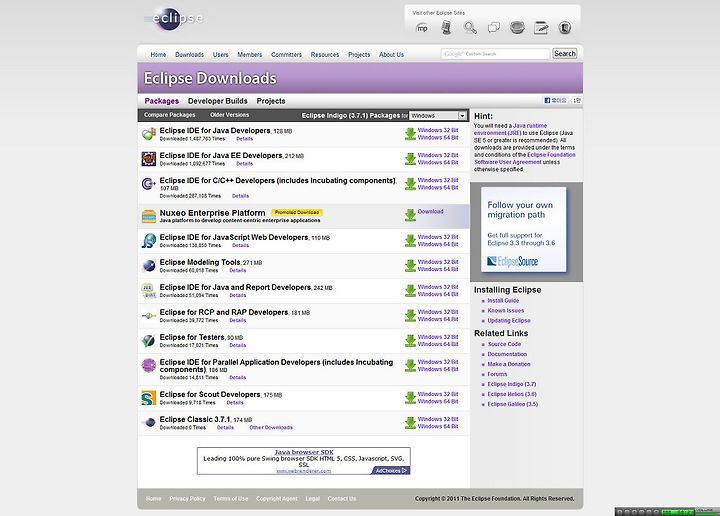This screenshot has height=516, width=720.
Task: Open the Downloads menu item
Action: [x=189, y=55]
